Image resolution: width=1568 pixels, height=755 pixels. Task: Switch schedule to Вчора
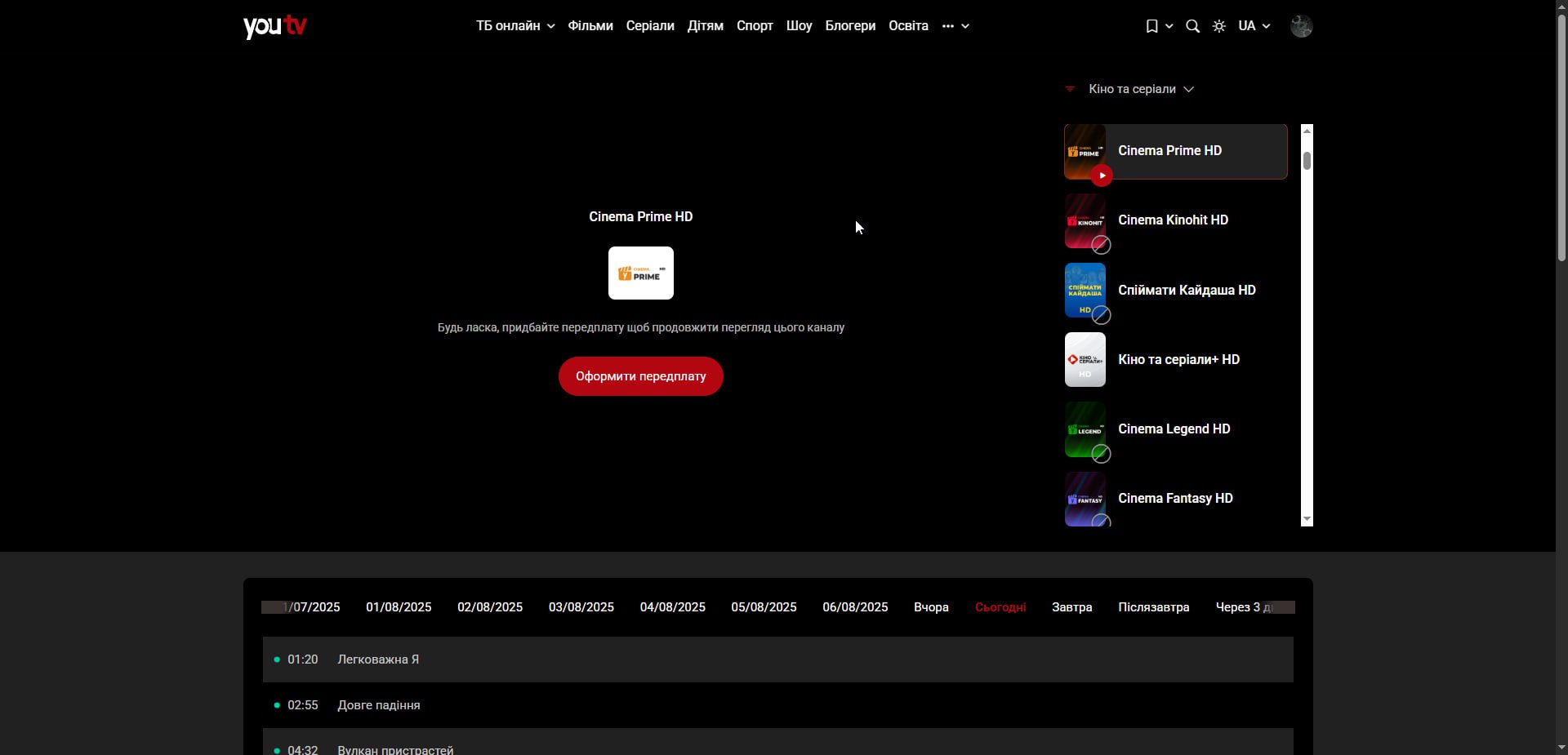tap(931, 607)
